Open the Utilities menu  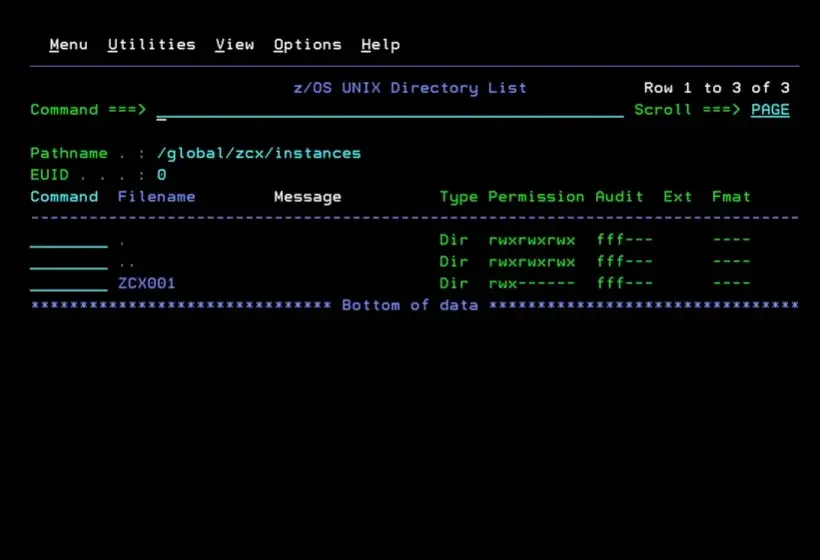152,45
